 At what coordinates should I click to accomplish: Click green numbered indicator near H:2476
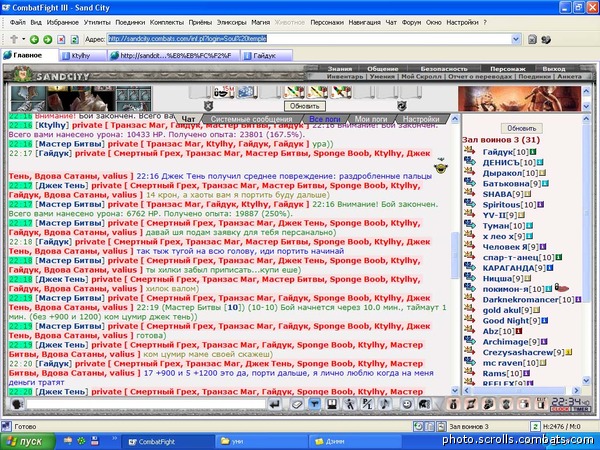tap(535, 426)
